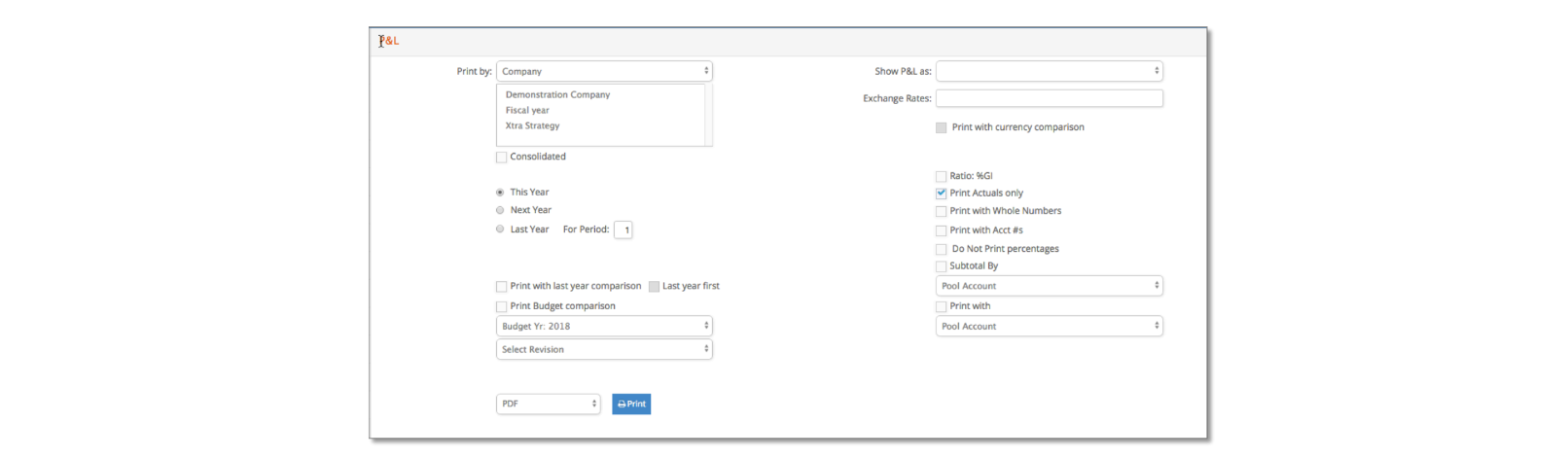Open the Print by Company dropdown
1568x459 pixels.
tap(604, 72)
